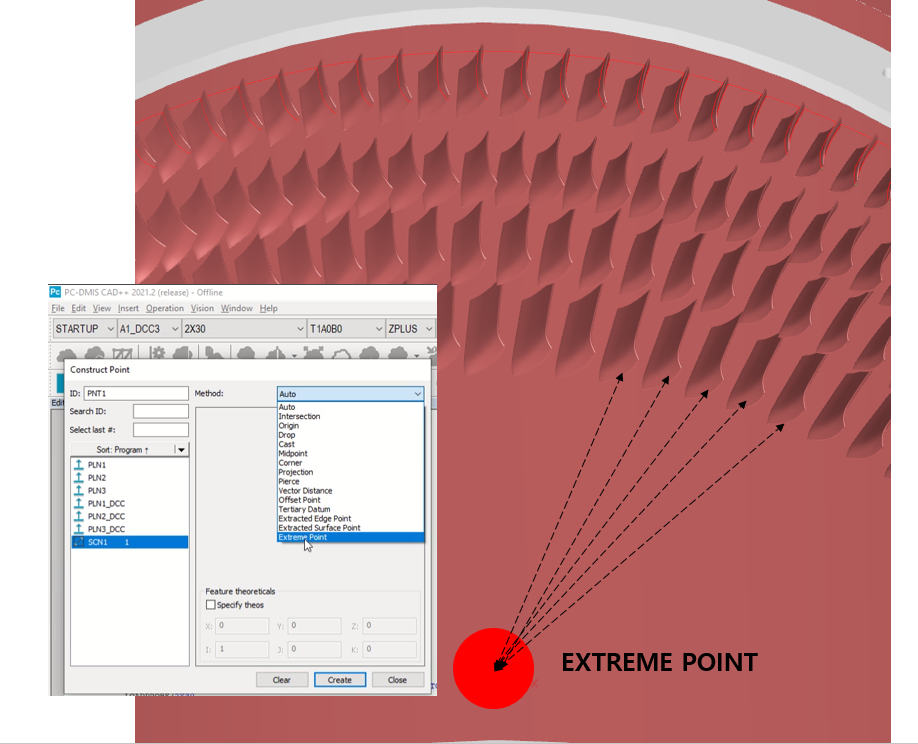Select PLN2_DCC in the feature list

pyautogui.click(x=129, y=516)
